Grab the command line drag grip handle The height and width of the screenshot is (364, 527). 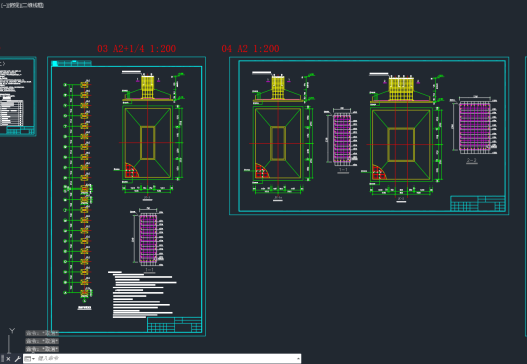tap(2, 358)
